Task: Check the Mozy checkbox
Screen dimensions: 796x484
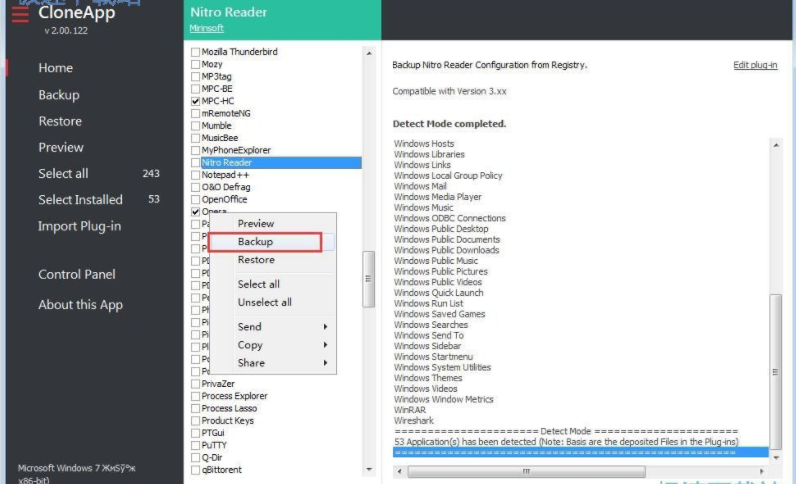Action: 195,64
